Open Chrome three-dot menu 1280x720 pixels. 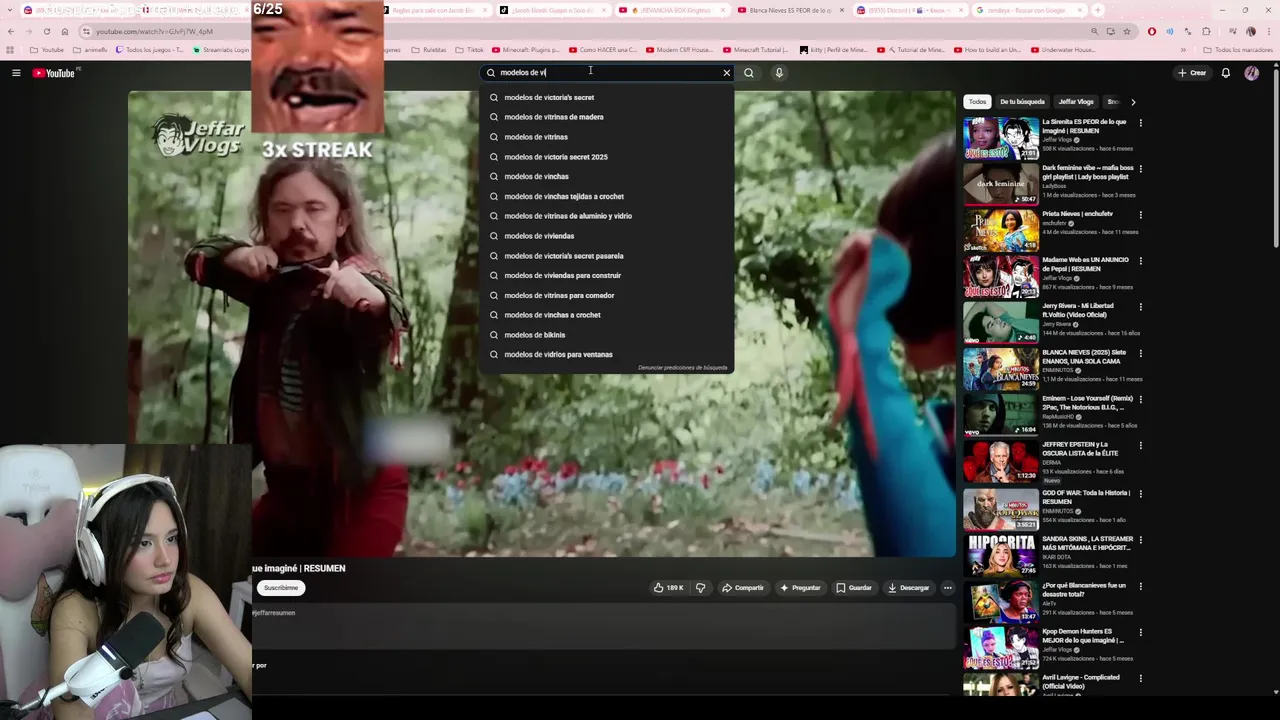(1269, 31)
